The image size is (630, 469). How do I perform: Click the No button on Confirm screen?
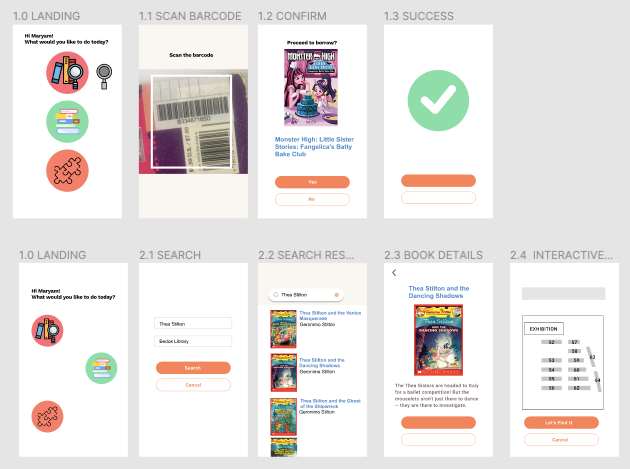[x=312, y=199]
